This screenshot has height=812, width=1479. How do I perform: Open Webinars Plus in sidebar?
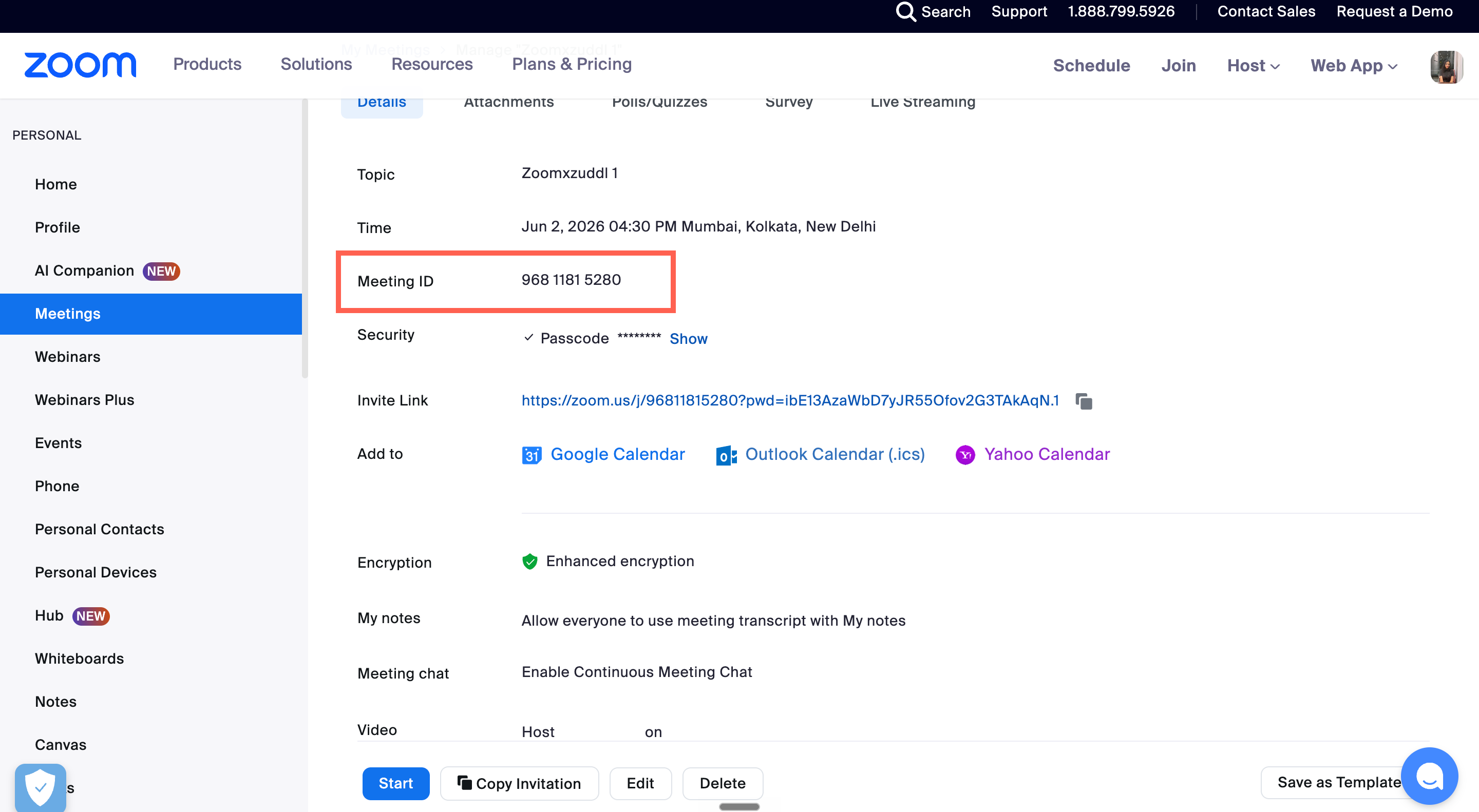pos(84,400)
